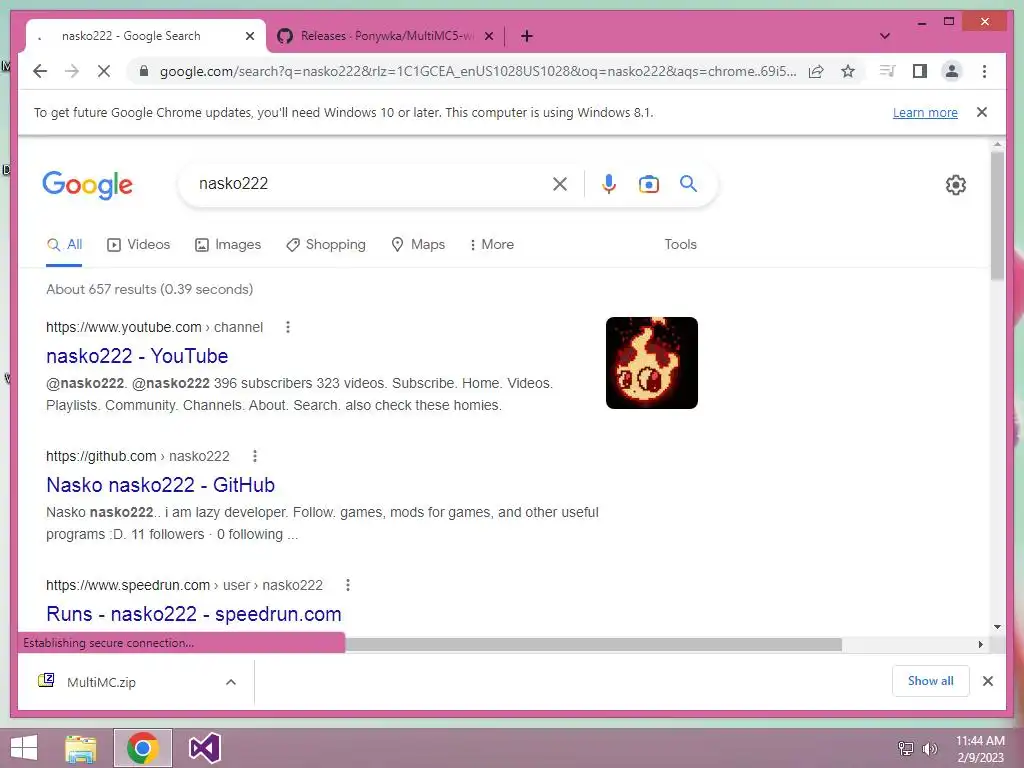Open the Chrome three-dot menu
The width and height of the screenshot is (1024, 768).
pos(984,71)
